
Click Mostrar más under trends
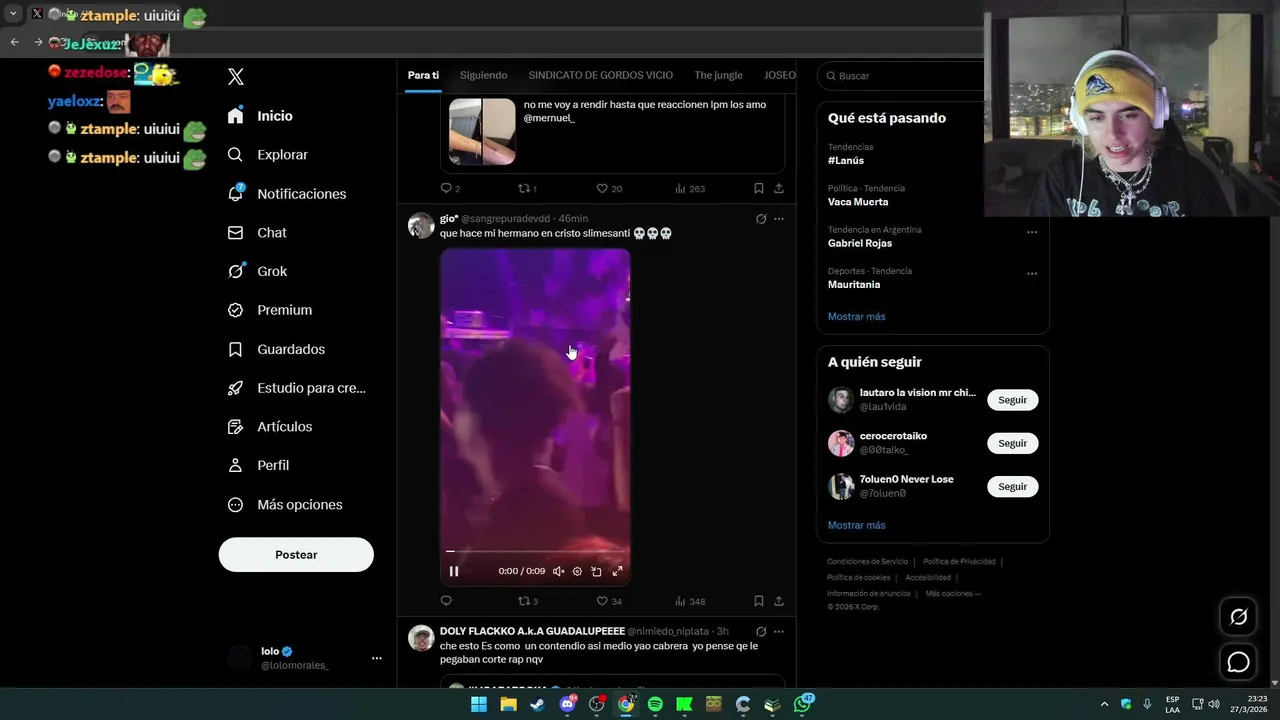(x=856, y=316)
